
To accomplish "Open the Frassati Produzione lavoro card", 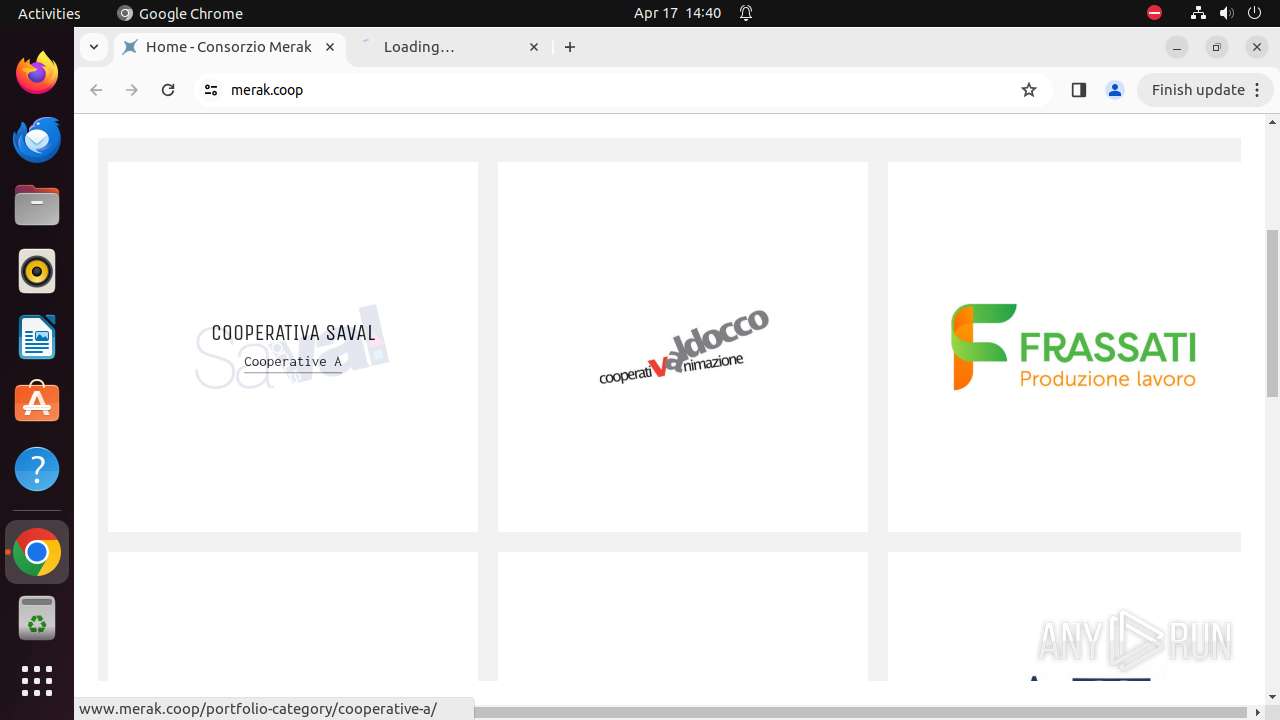I will [1064, 347].
